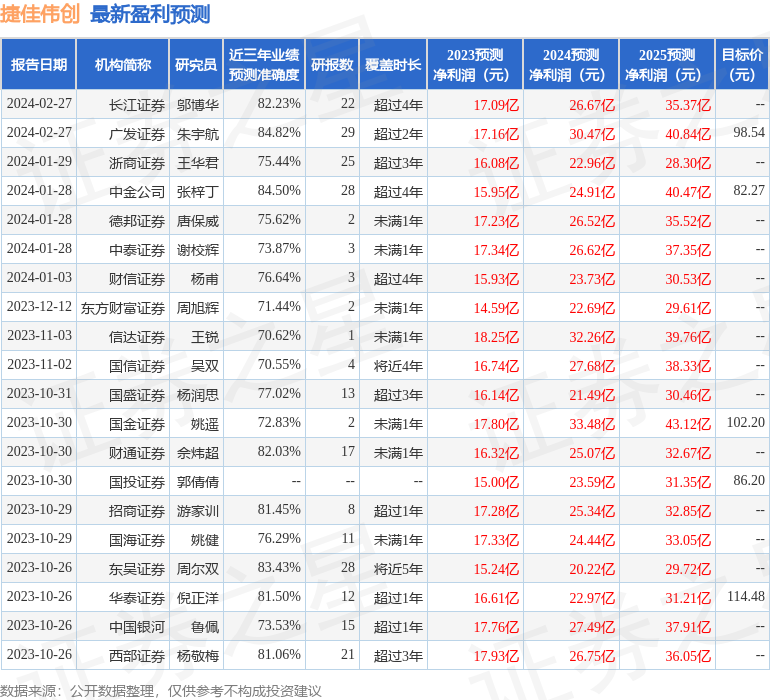770x700 pixels.
Task: Click analyst name 唐保威
Action: pos(197,221)
